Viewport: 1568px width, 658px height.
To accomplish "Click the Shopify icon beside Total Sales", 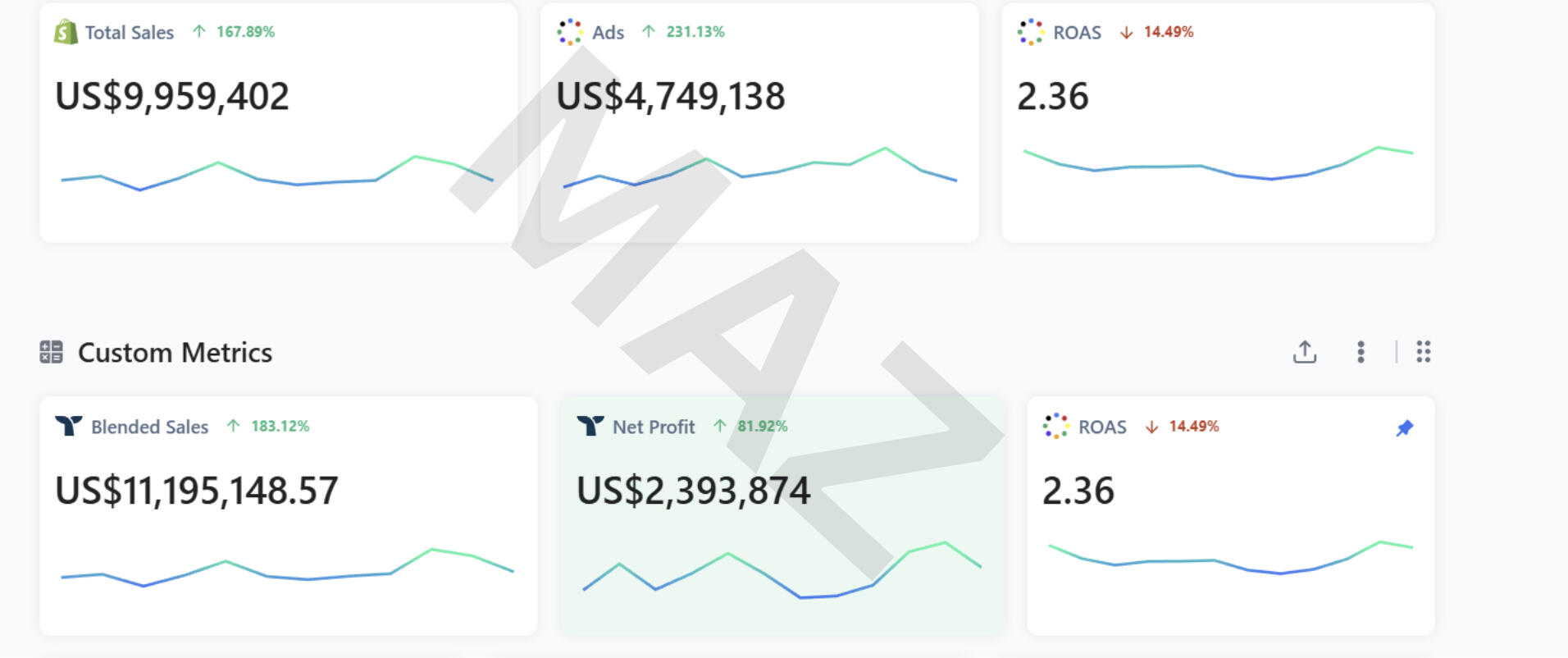I will [x=66, y=32].
